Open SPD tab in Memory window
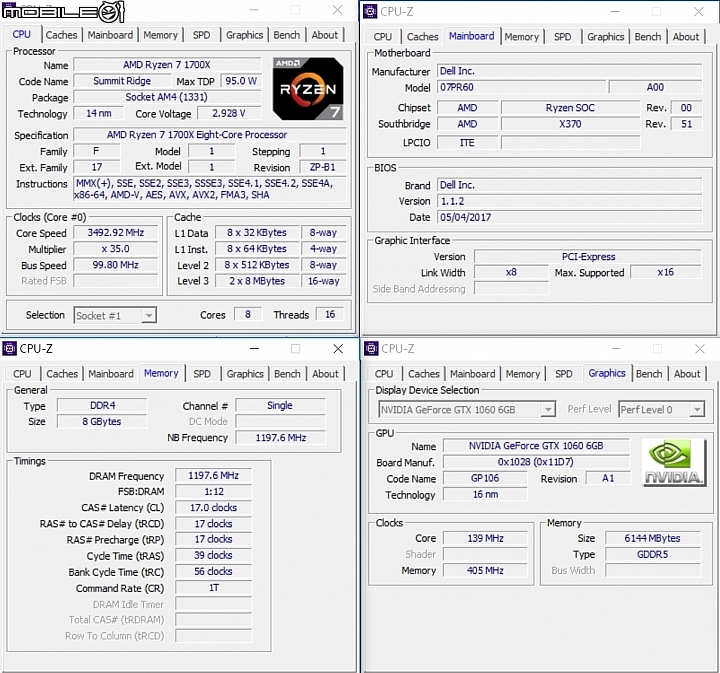The height and width of the screenshot is (673, 720). (x=202, y=374)
